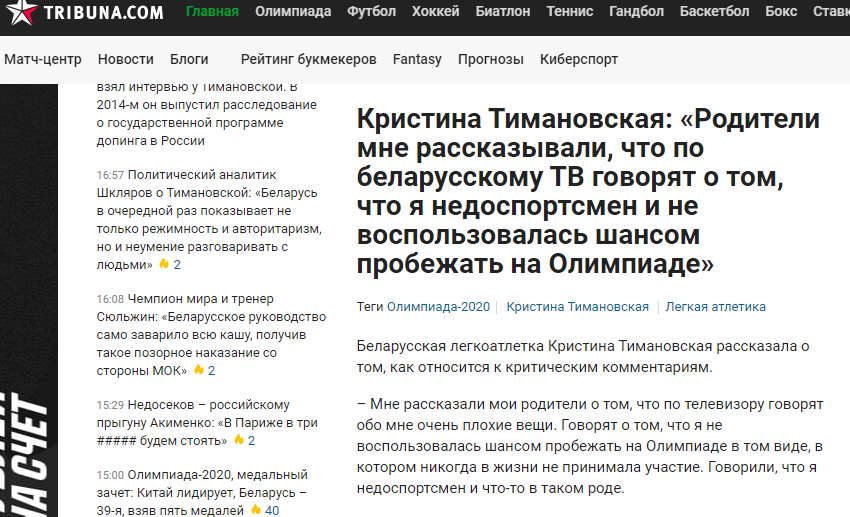This screenshot has height=517, width=850.
Task: Open the Блоги tab
Action: 189,59
